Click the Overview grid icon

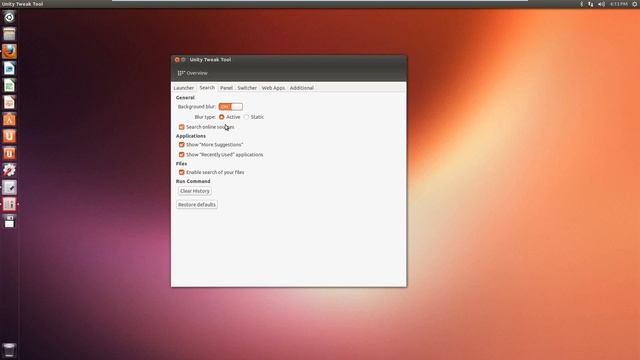[181, 73]
